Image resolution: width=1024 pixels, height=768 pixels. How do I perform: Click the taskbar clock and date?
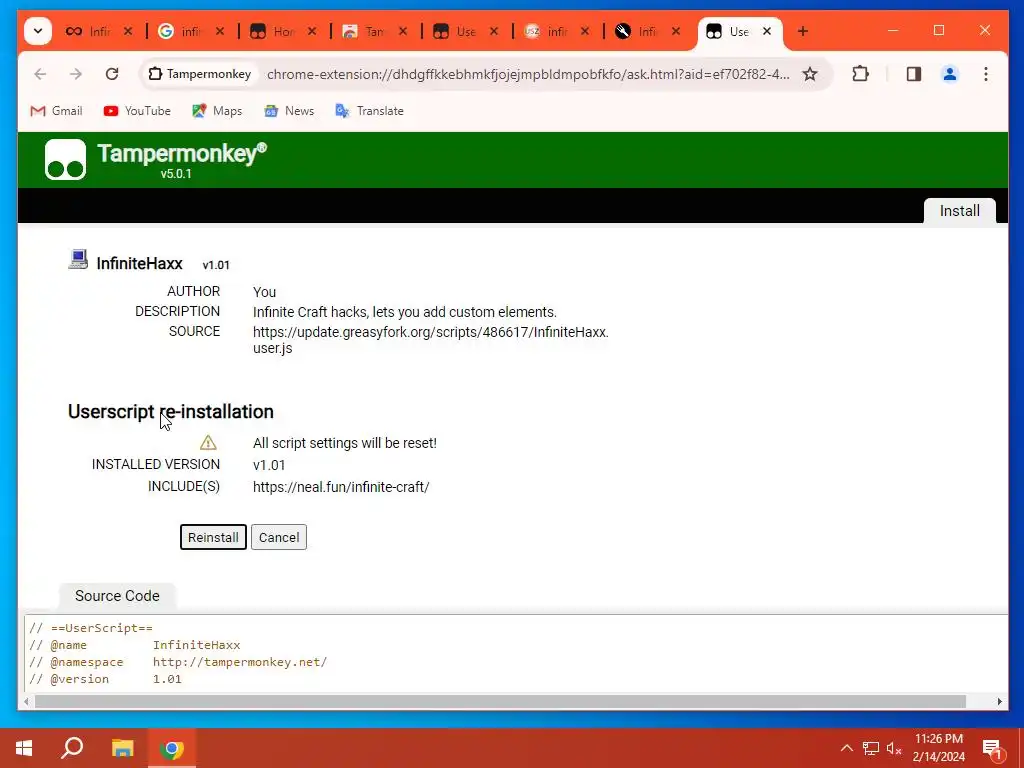[938, 748]
